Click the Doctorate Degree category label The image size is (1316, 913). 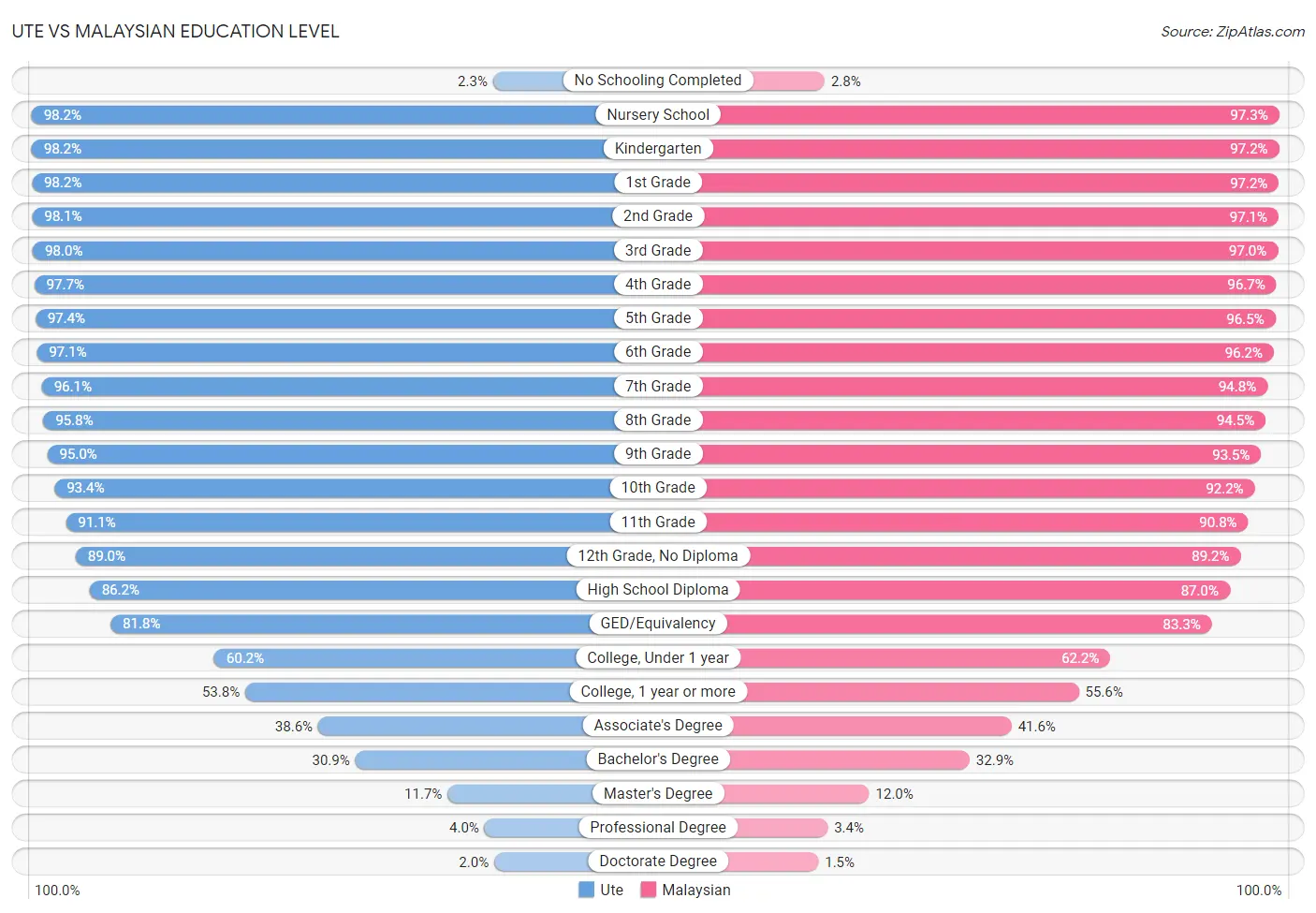click(658, 861)
